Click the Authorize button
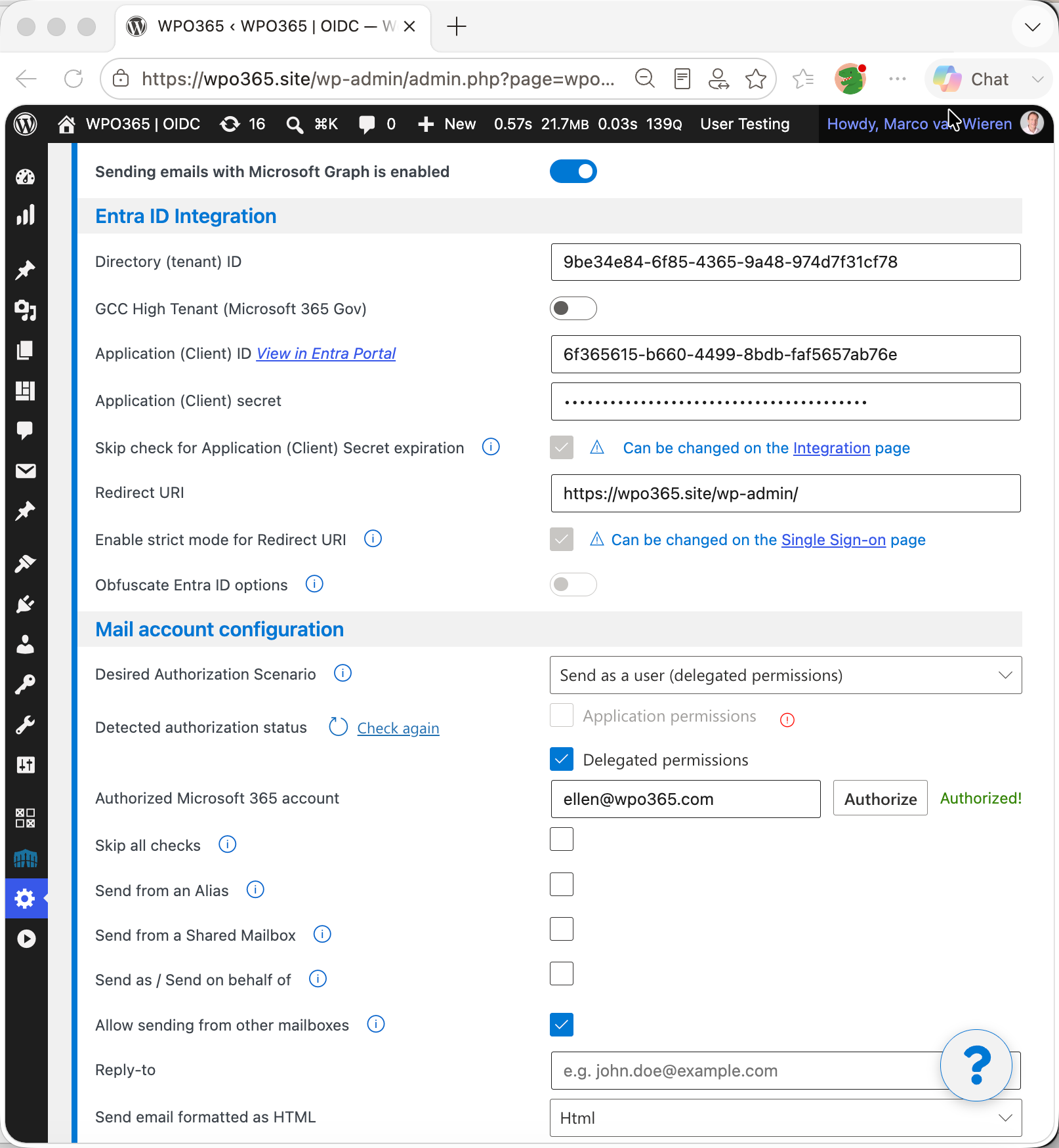This screenshot has width=1059, height=1148. (881, 798)
